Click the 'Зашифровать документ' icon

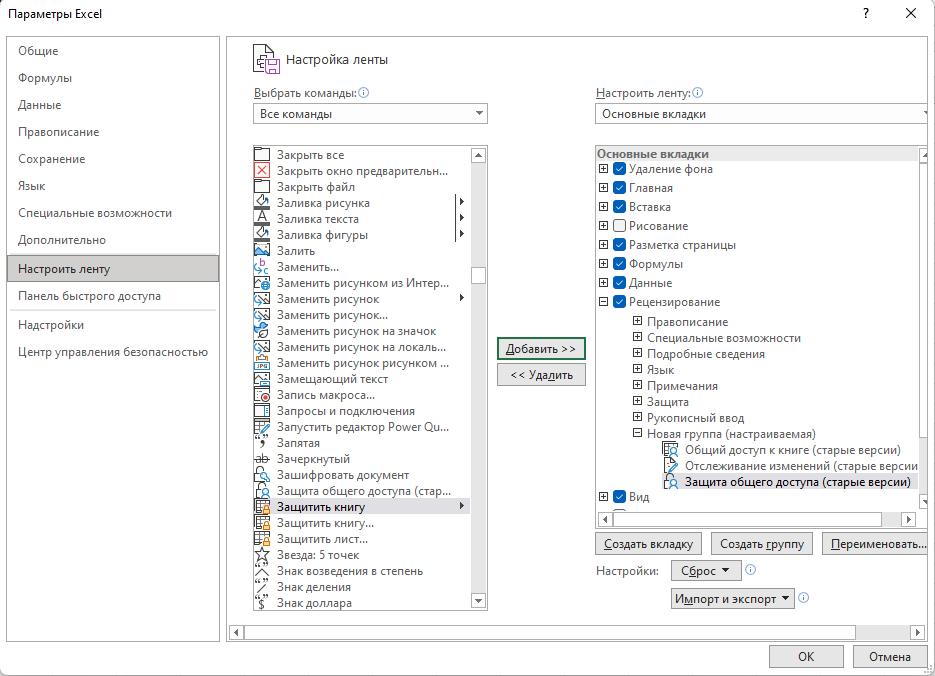(x=262, y=475)
